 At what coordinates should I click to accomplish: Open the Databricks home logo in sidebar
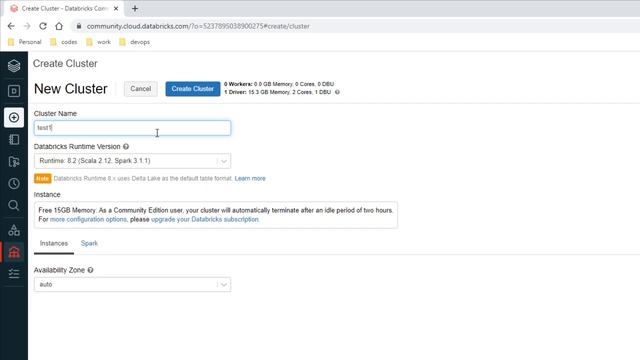[14, 65]
